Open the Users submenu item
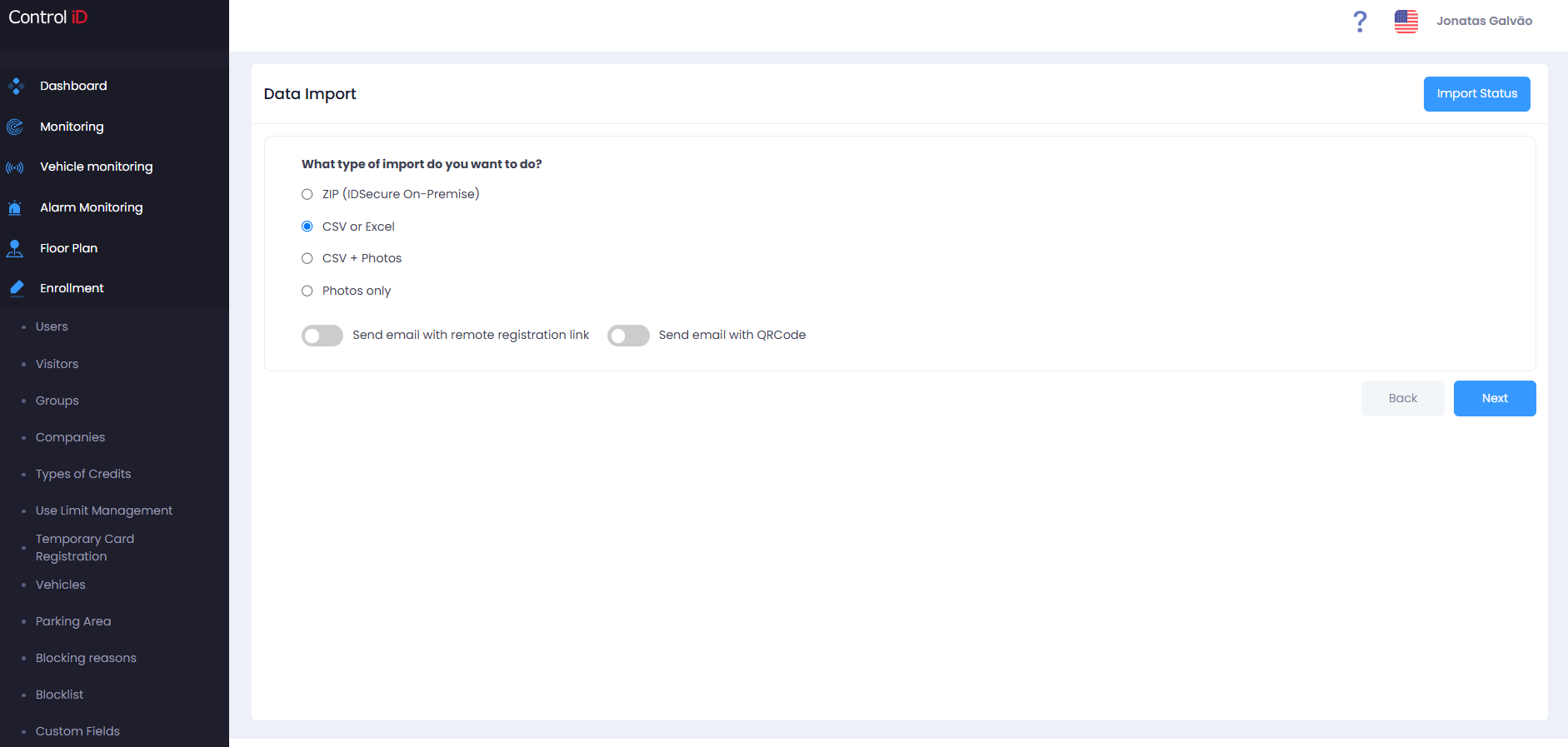Viewport: 1568px width, 747px height. click(x=52, y=326)
